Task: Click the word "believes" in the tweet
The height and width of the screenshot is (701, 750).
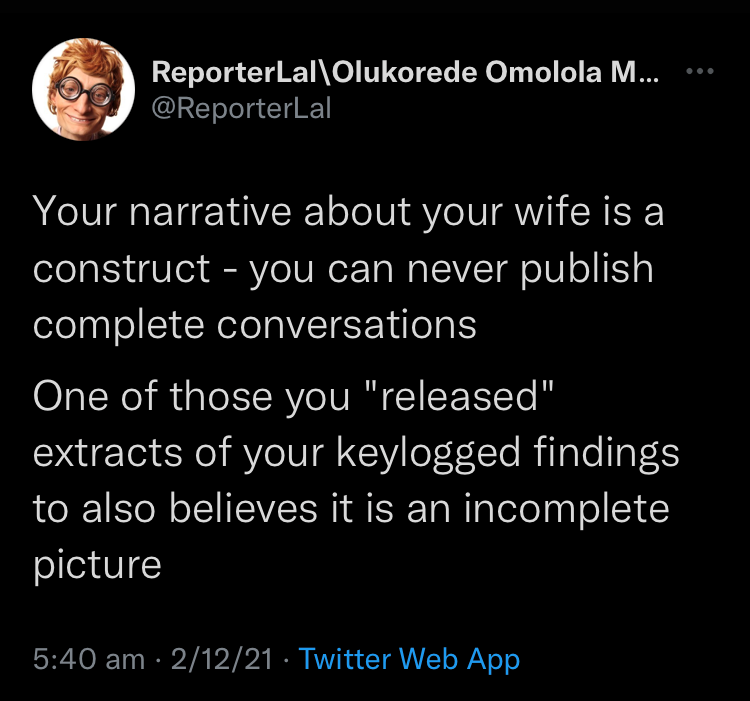Action: (x=232, y=509)
